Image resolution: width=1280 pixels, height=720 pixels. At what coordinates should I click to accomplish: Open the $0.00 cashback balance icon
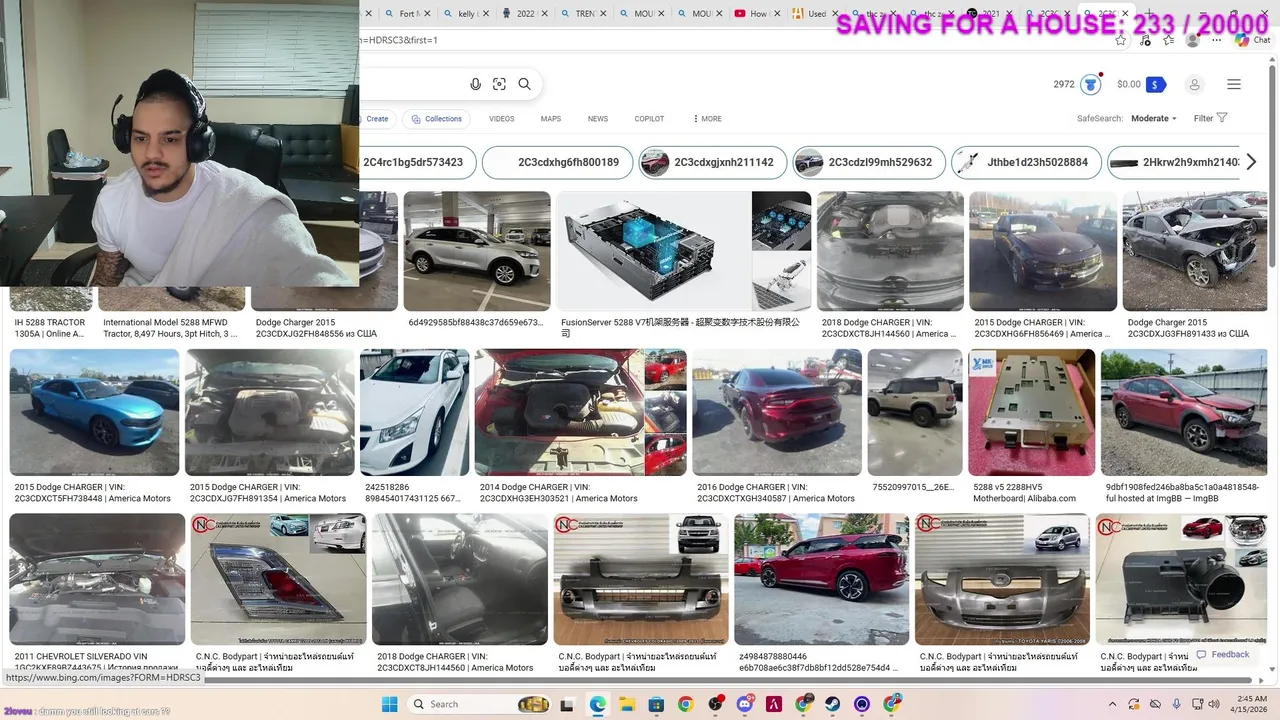pos(1156,84)
